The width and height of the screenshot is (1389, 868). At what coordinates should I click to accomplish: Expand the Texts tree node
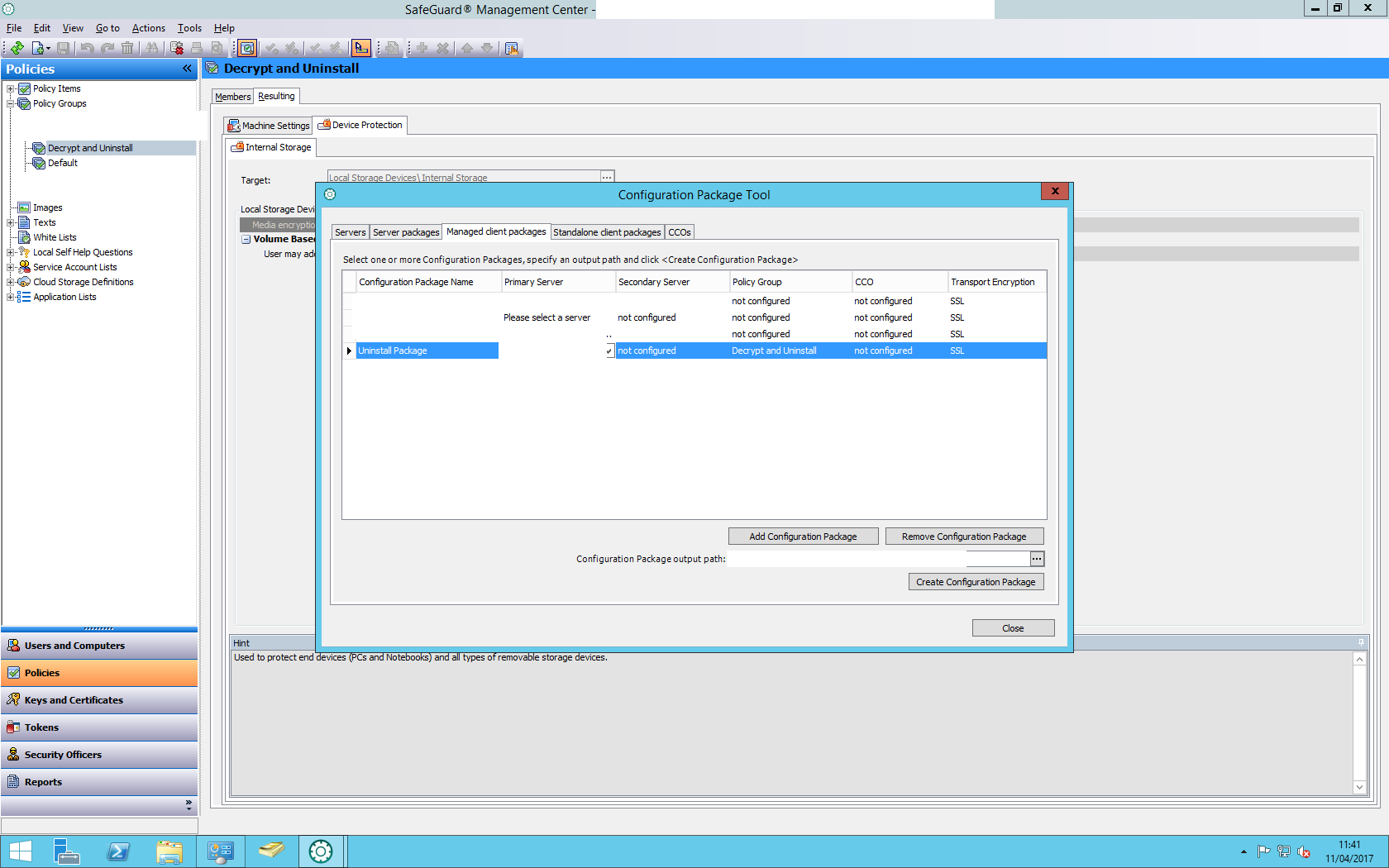click(x=11, y=222)
